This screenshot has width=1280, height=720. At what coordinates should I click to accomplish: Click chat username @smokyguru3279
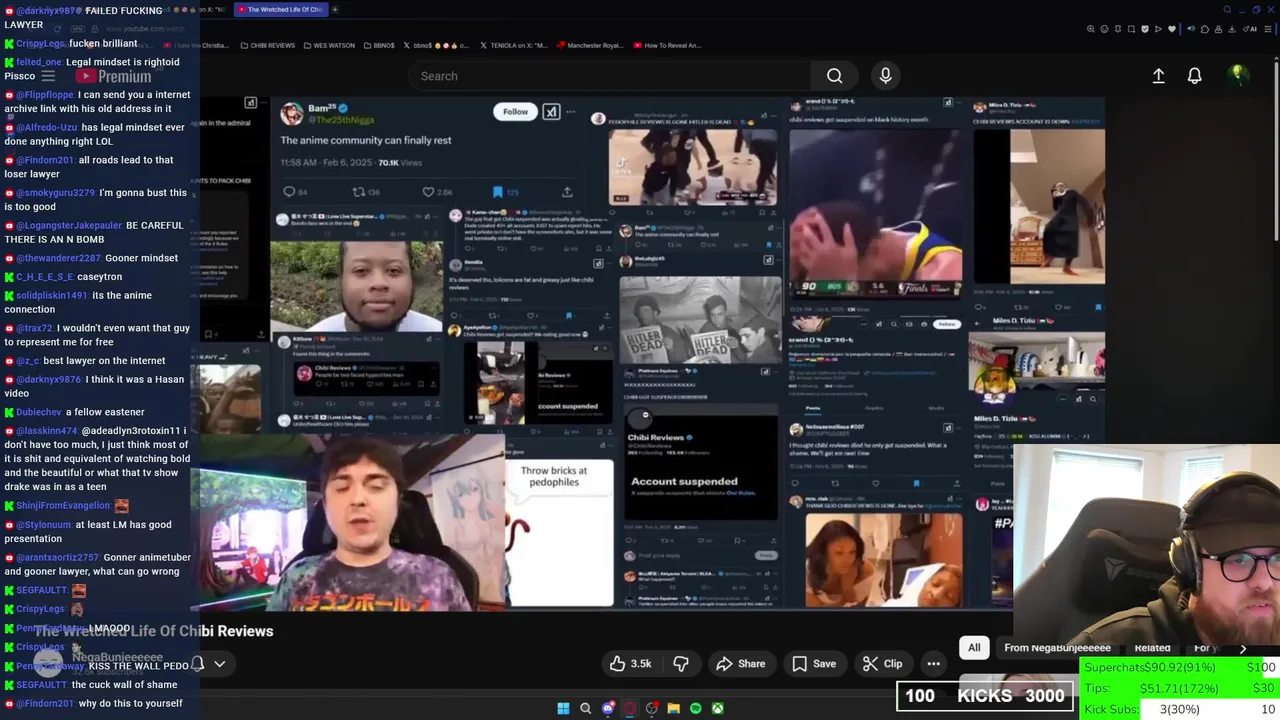[55, 193]
